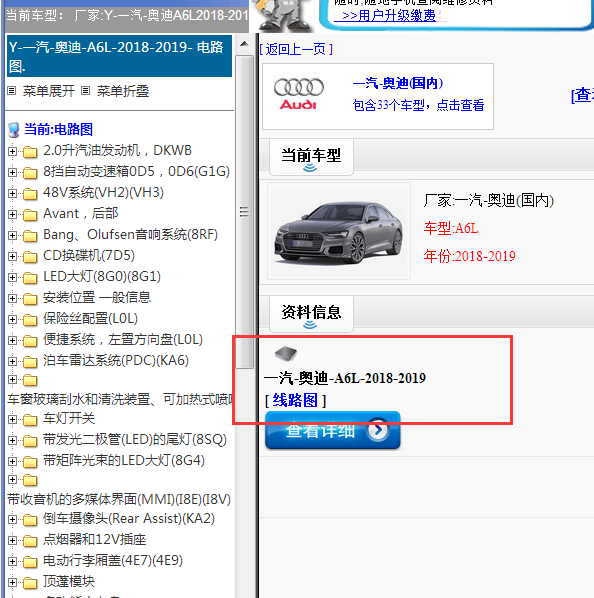Click the 年份:2018-2019 text
This screenshot has height=598, width=594.
point(470,256)
